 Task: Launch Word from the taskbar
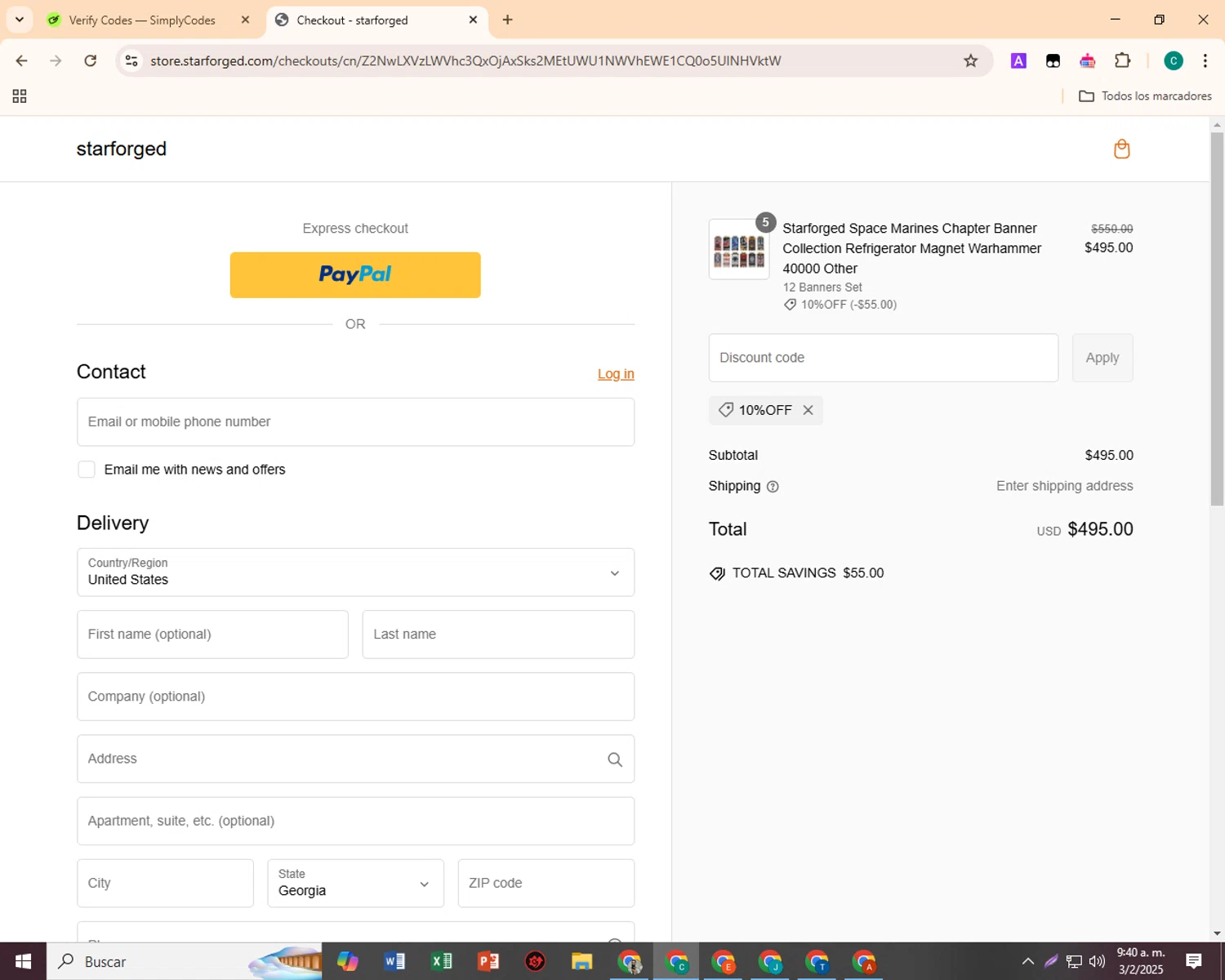(394, 961)
